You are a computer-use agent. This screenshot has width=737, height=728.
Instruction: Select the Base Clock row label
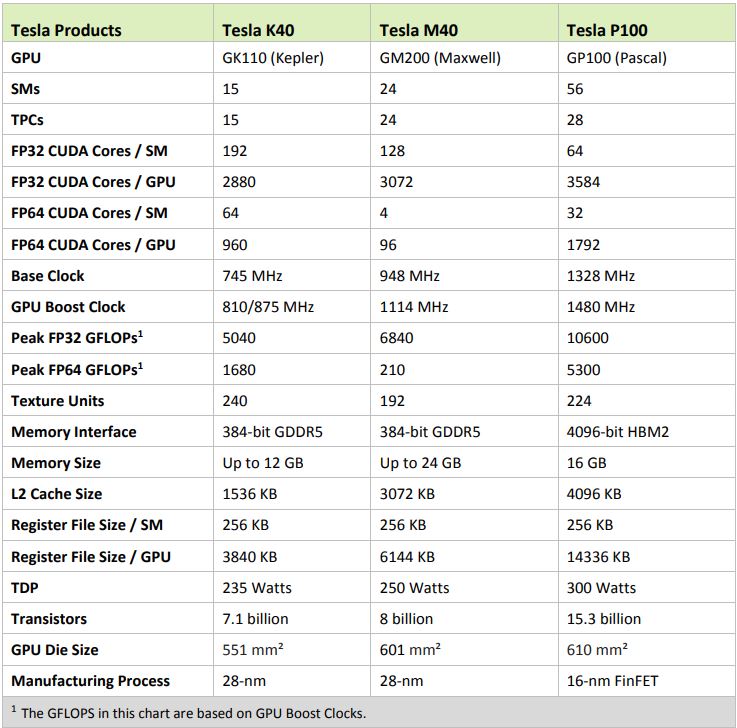coord(48,276)
